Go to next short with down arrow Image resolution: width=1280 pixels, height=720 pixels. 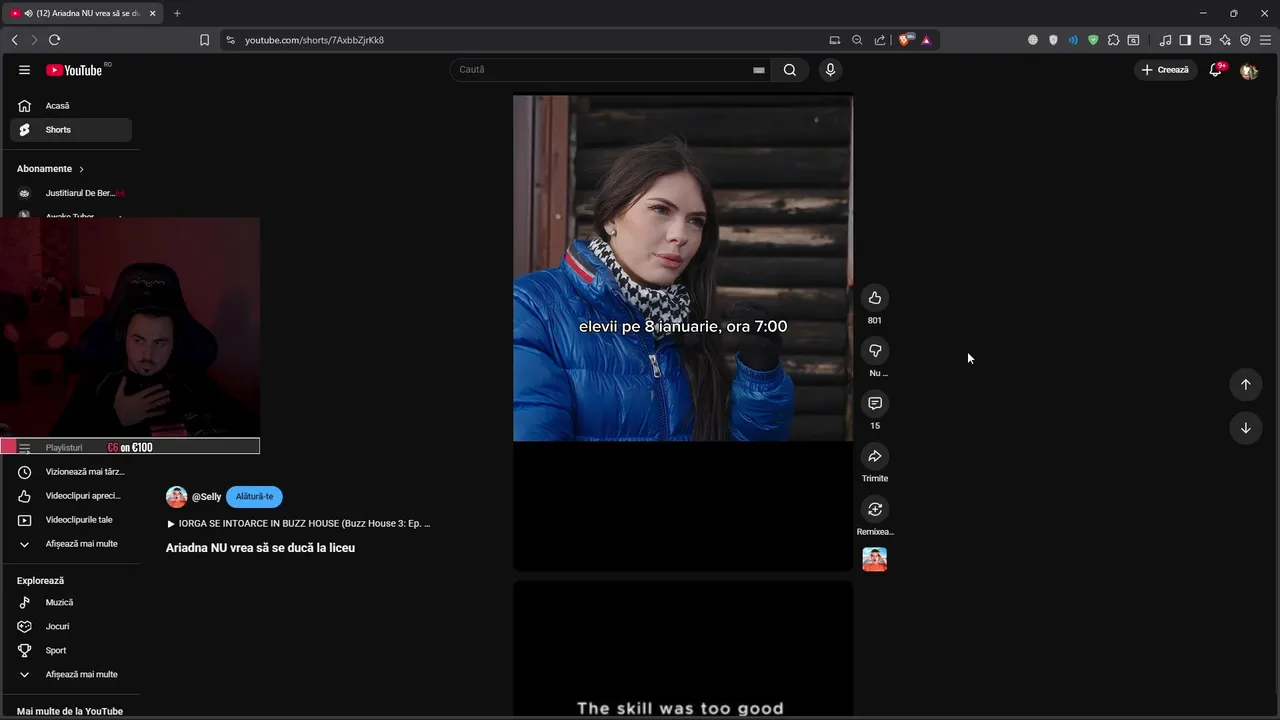[1246, 428]
